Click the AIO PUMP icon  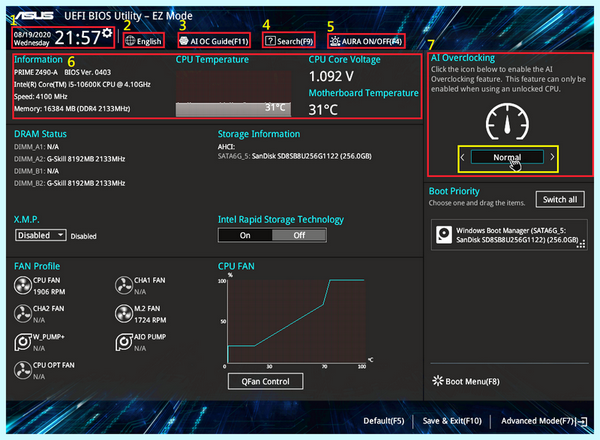click(124, 342)
